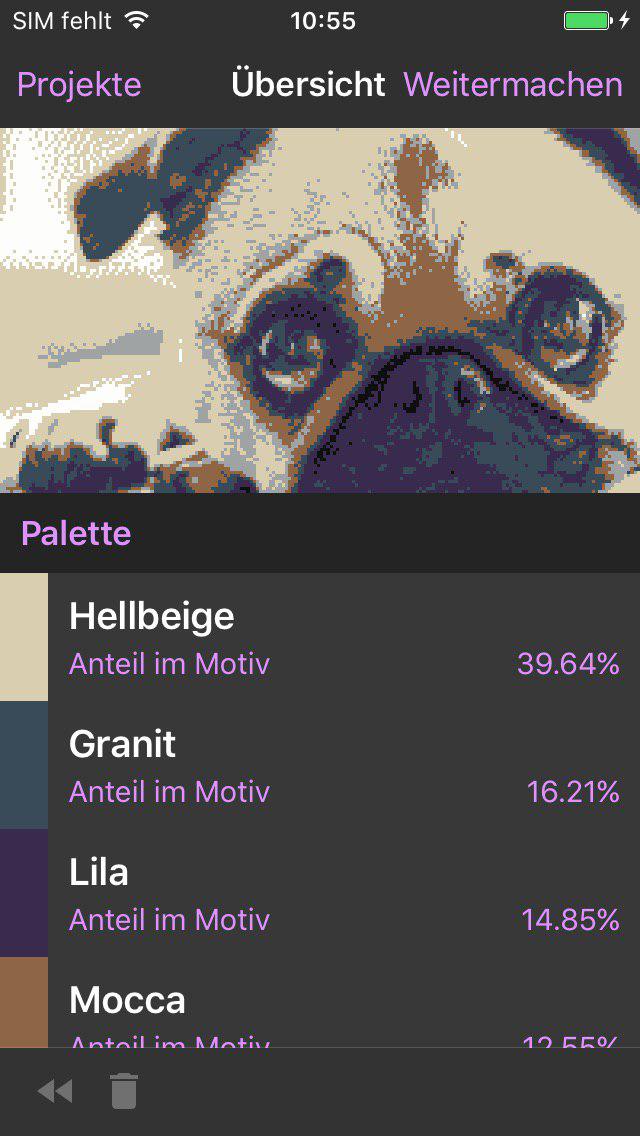Tap the battery status icon
Image resolution: width=640 pixels, height=1136 pixels.
(588, 21)
